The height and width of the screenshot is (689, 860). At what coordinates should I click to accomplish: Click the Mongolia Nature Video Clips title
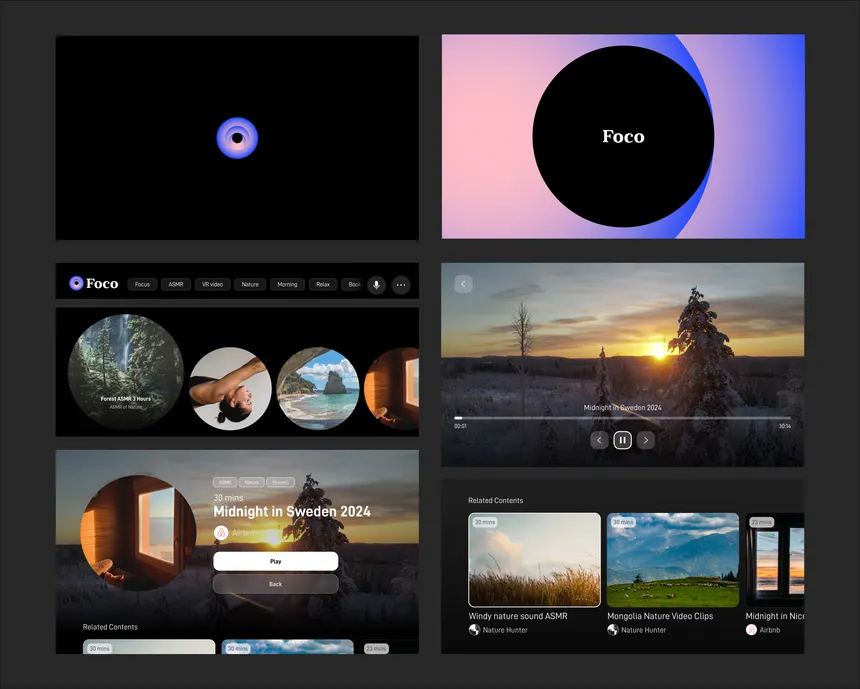pos(660,616)
